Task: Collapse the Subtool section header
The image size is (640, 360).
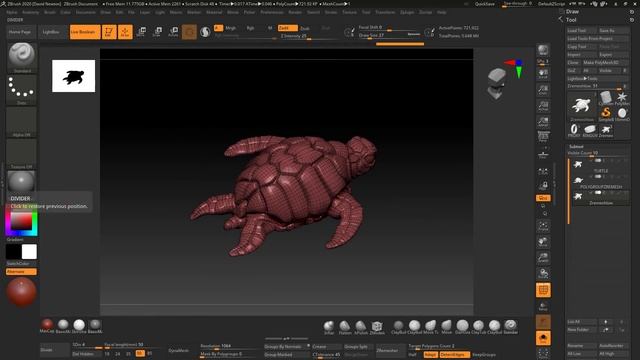Action: coord(576,147)
